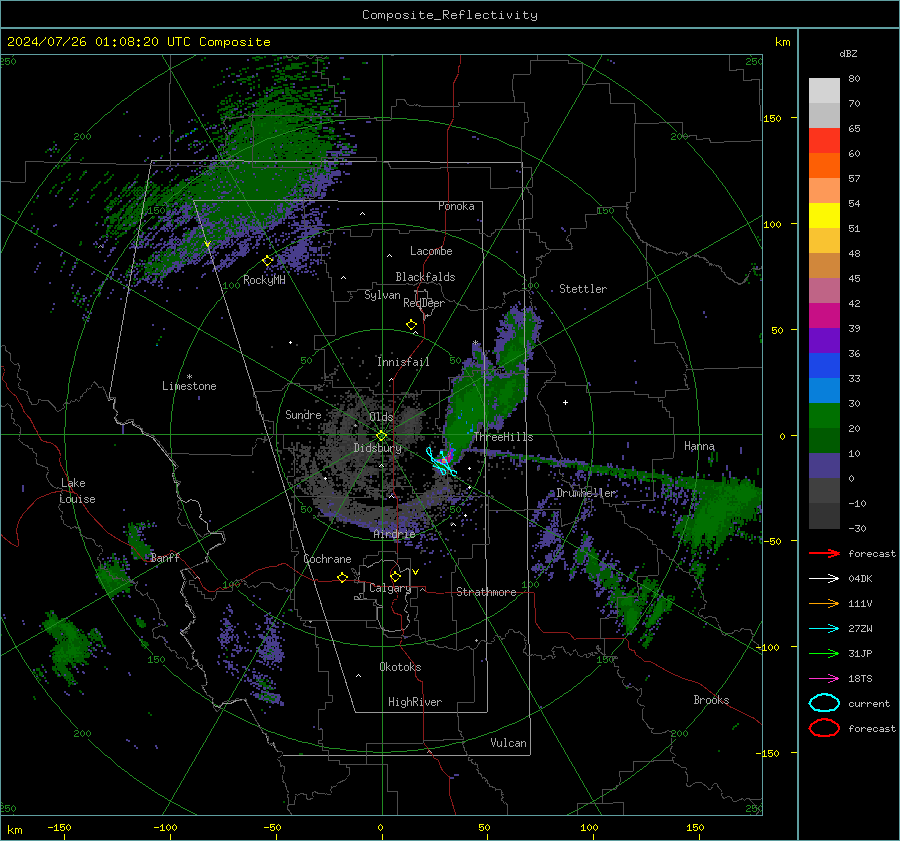Click the Blackfalds city label
Screen dimensions: 900x841
click(x=425, y=277)
